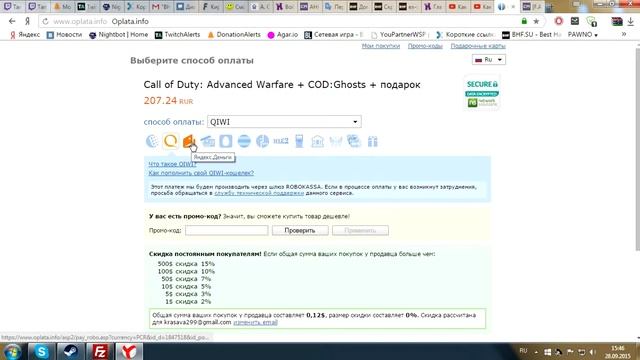Open Yandex Browser from the taskbar

pyautogui.click(x=129, y=351)
